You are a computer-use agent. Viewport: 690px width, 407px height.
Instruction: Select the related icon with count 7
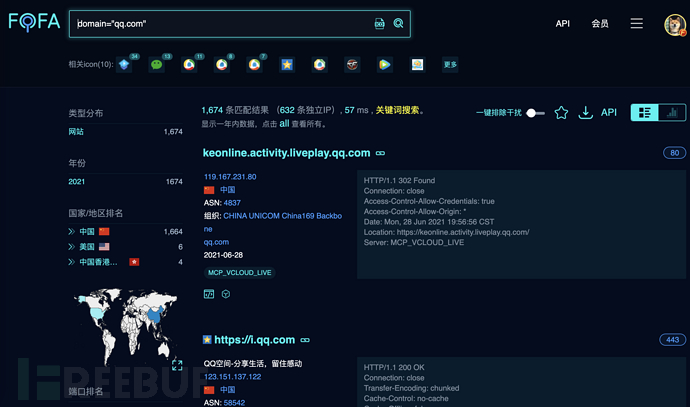[254, 65]
